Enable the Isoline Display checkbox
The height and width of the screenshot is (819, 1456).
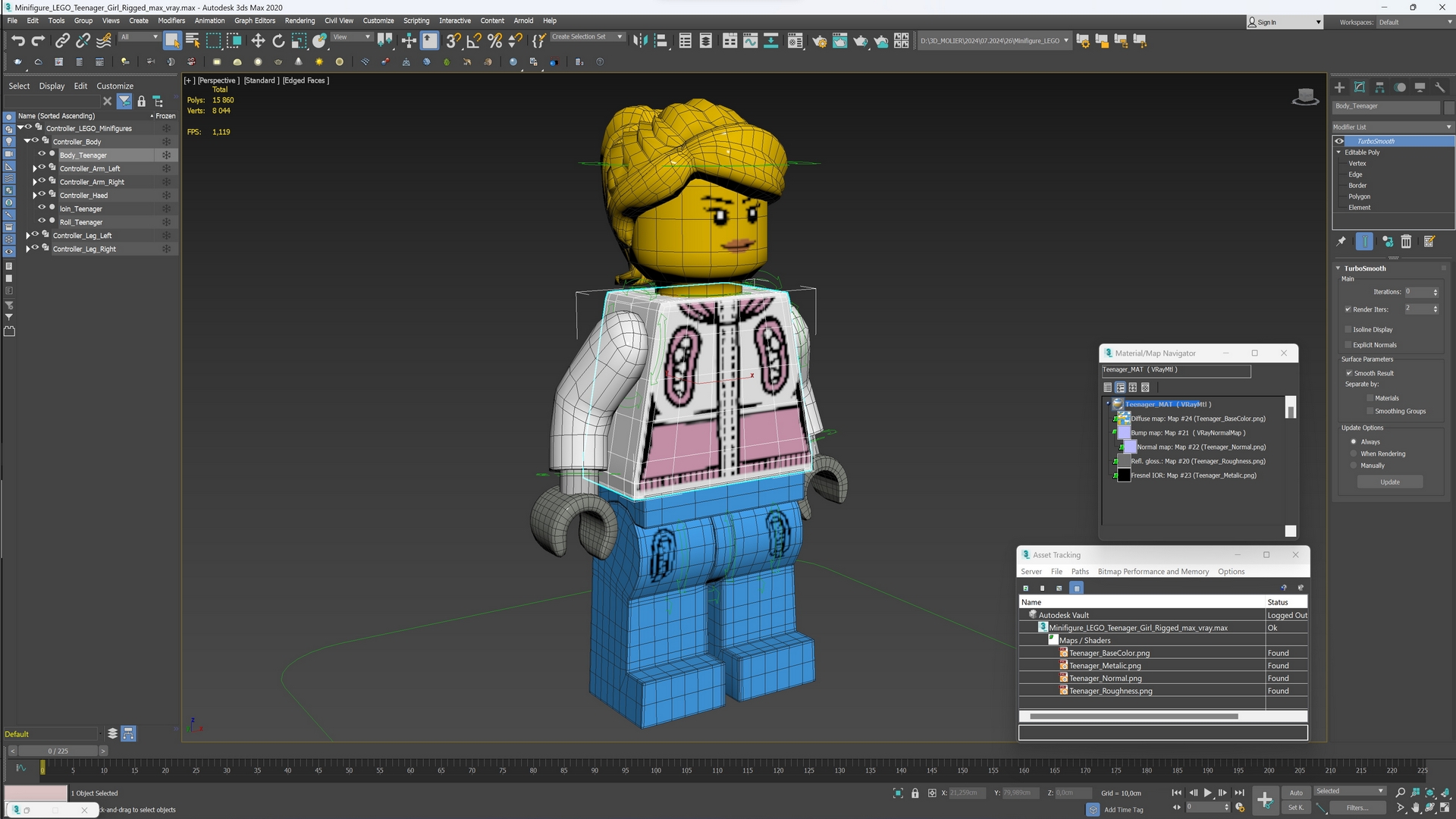[x=1348, y=329]
